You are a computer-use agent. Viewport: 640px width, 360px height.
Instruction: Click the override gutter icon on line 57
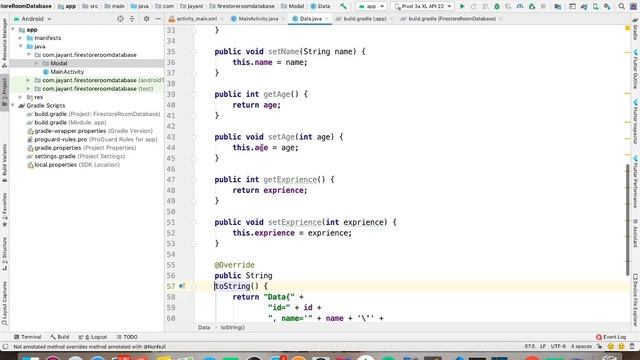tap(182, 286)
